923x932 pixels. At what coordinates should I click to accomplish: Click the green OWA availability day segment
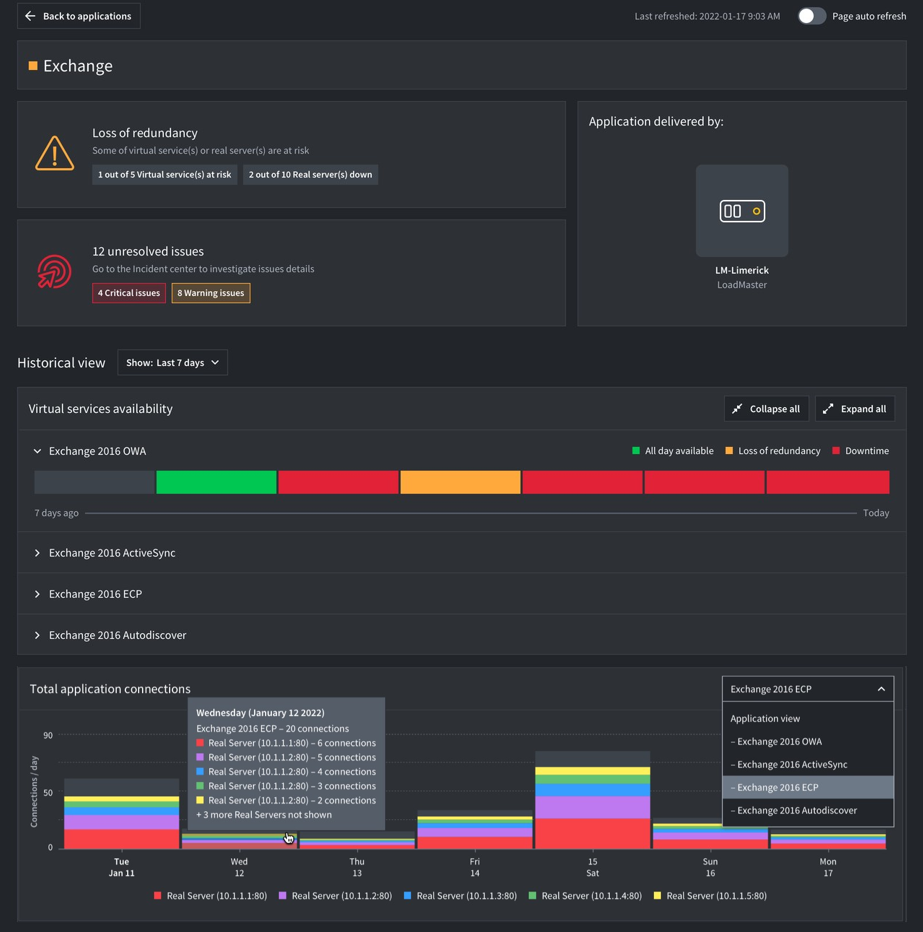(x=216, y=482)
